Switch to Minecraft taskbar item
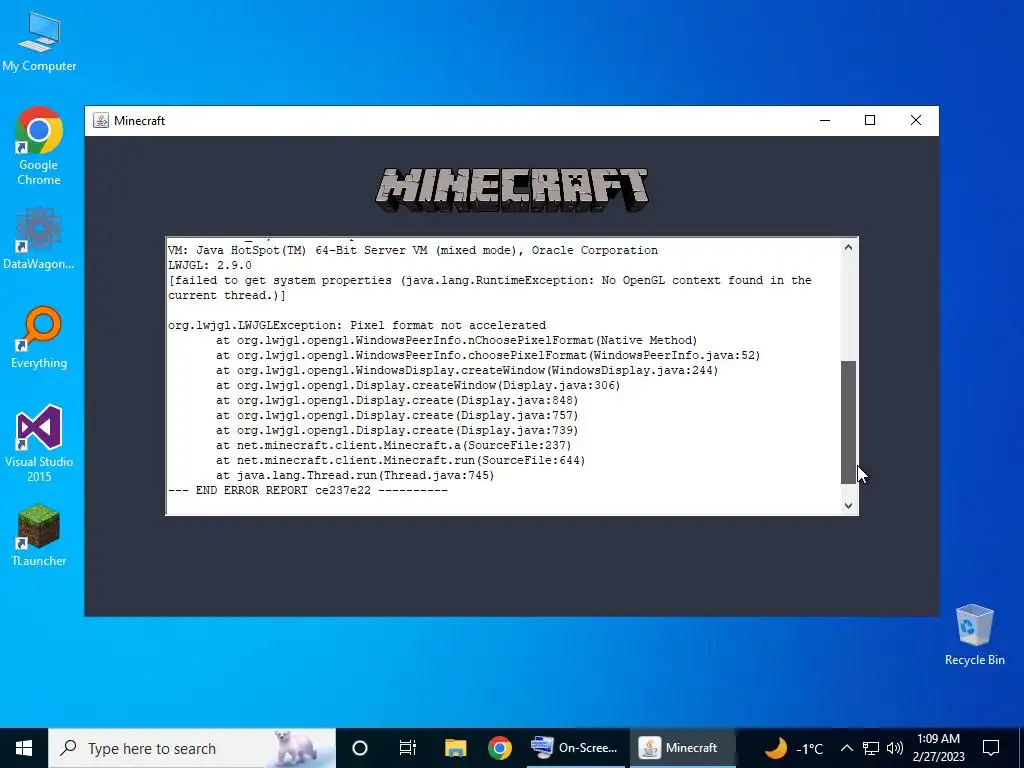 pyautogui.click(x=682, y=748)
